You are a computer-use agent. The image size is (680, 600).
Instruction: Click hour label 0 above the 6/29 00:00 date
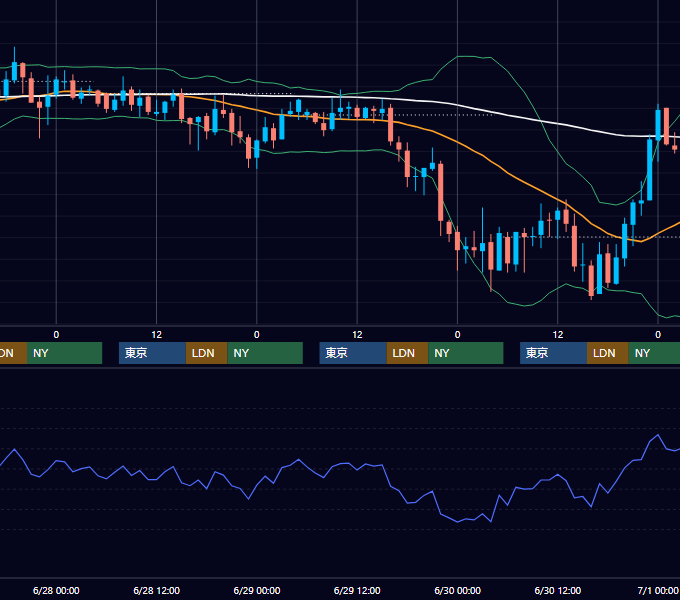(257, 335)
